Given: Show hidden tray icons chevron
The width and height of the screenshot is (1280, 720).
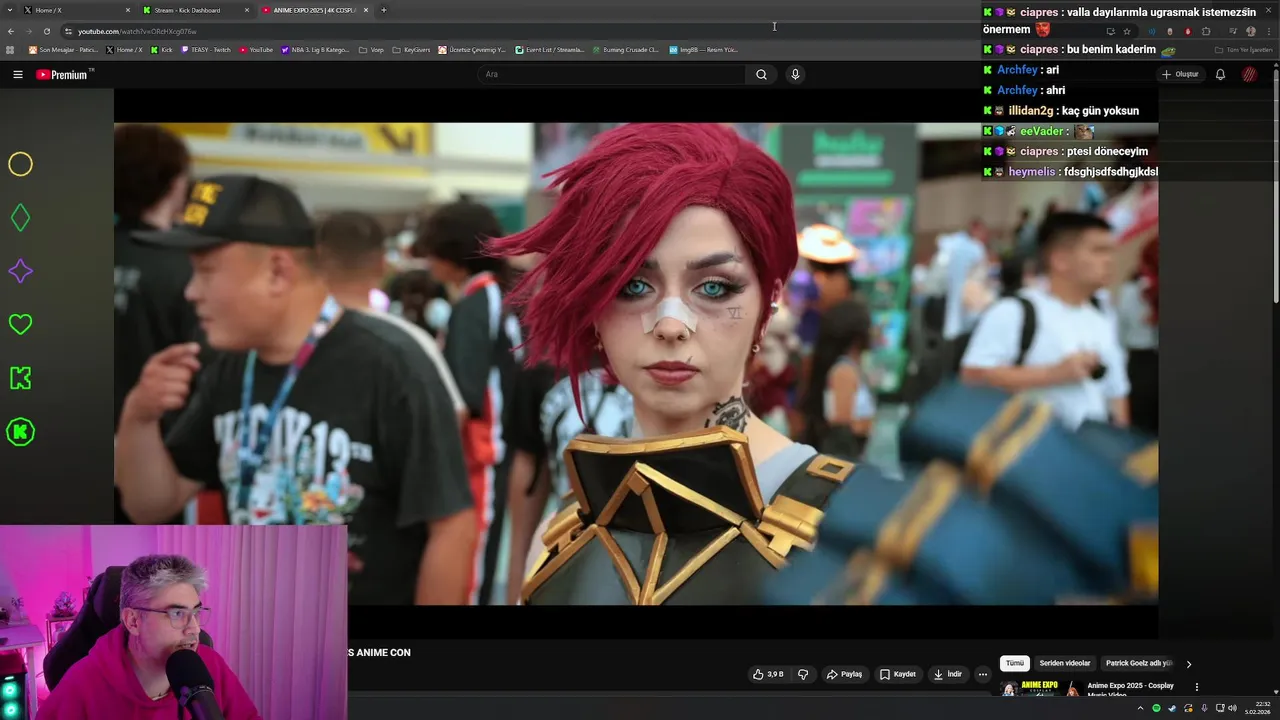Looking at the screenshot, I should tap(1140, 708).
